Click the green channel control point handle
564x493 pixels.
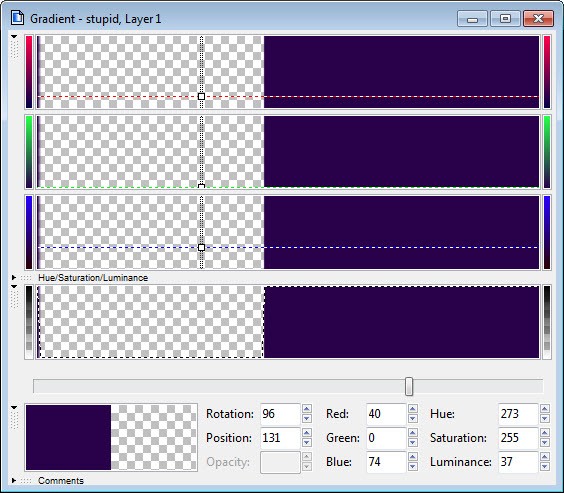[x=201, y=186]
